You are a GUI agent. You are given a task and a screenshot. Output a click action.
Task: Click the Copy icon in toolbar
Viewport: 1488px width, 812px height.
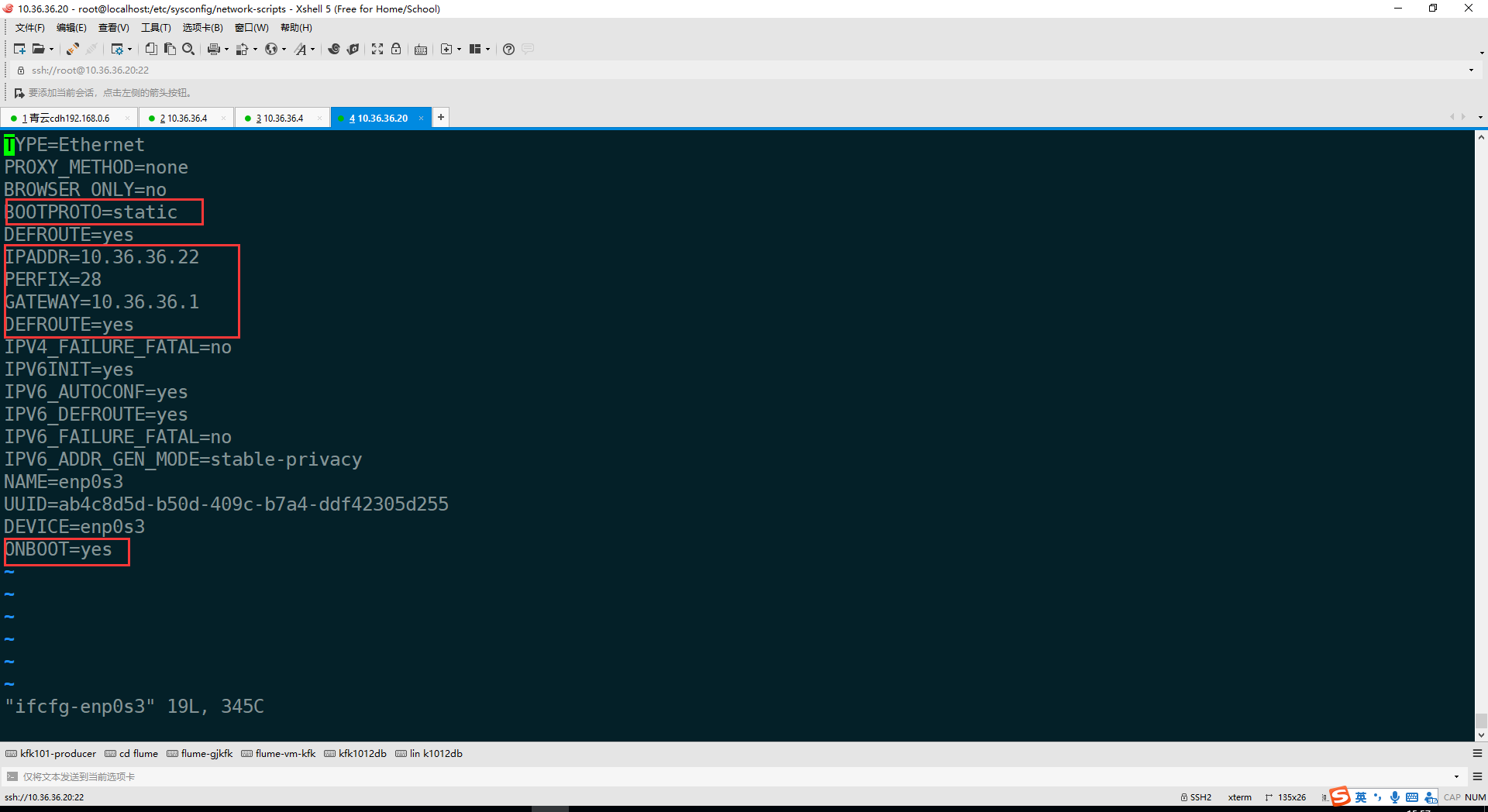151,49
